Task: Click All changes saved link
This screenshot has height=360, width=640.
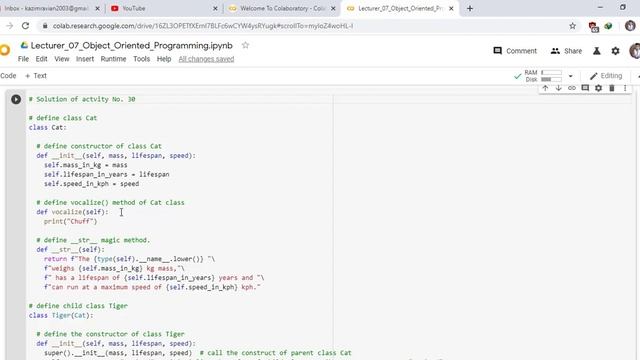Action: click(206, 59)
